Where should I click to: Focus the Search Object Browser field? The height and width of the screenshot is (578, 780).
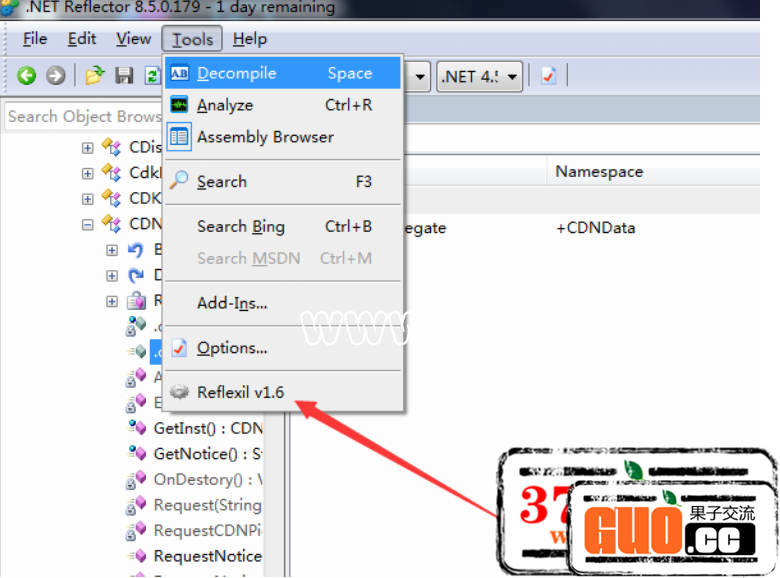tap(84, 116)
